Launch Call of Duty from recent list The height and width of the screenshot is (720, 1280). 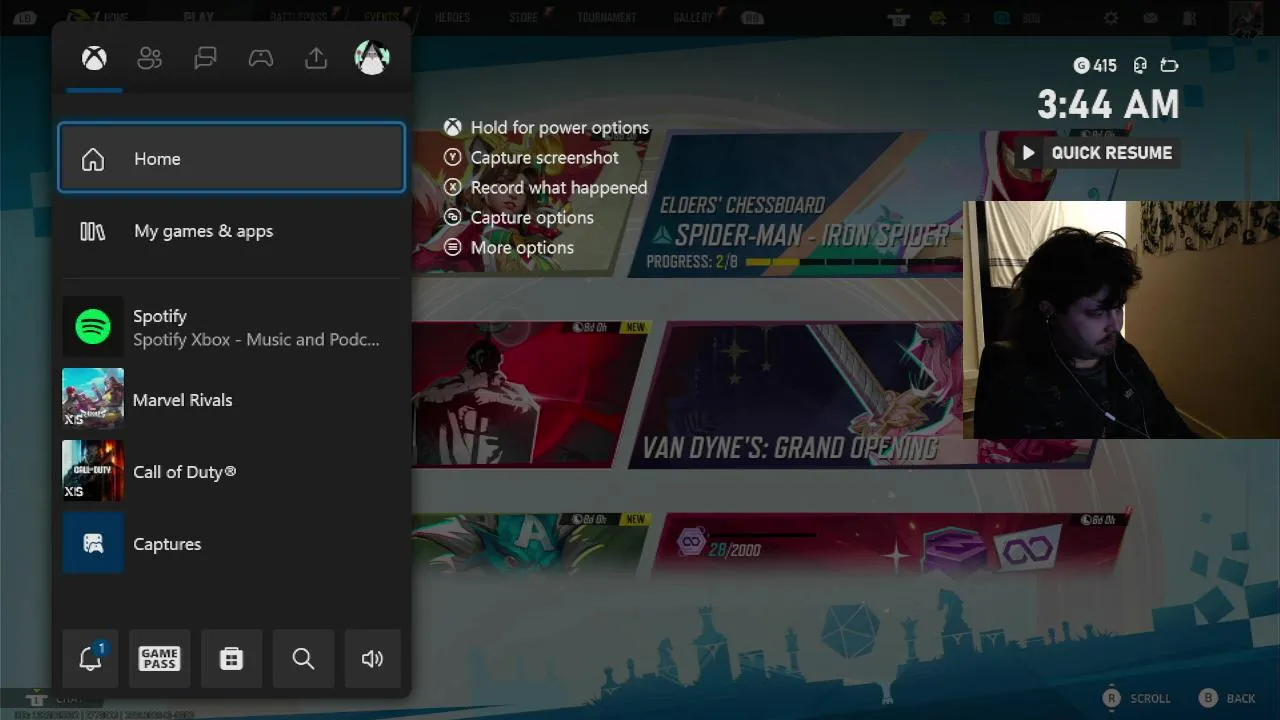(231, 471)
